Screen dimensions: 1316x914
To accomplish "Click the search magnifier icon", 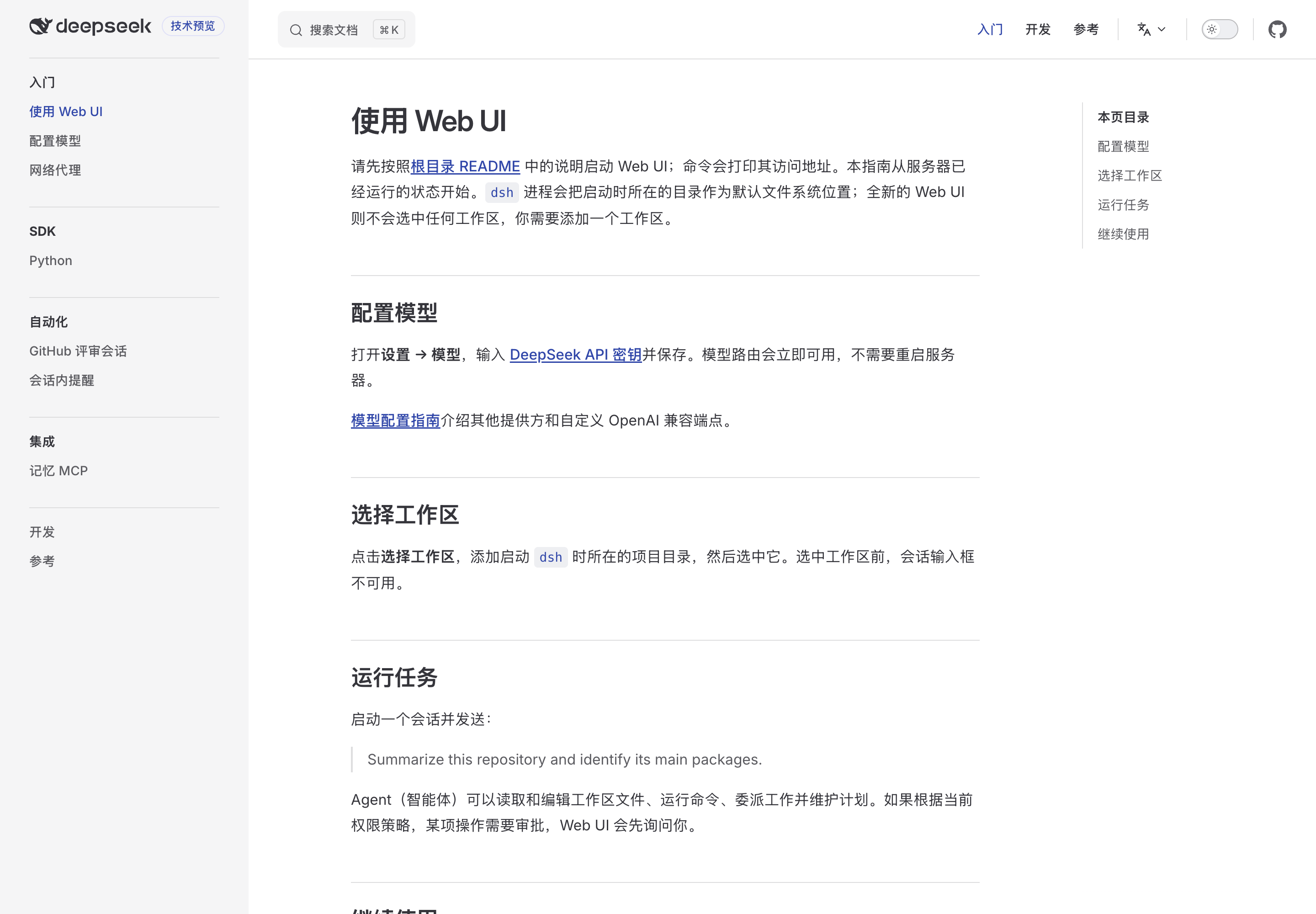I will [x=296, y=30].
